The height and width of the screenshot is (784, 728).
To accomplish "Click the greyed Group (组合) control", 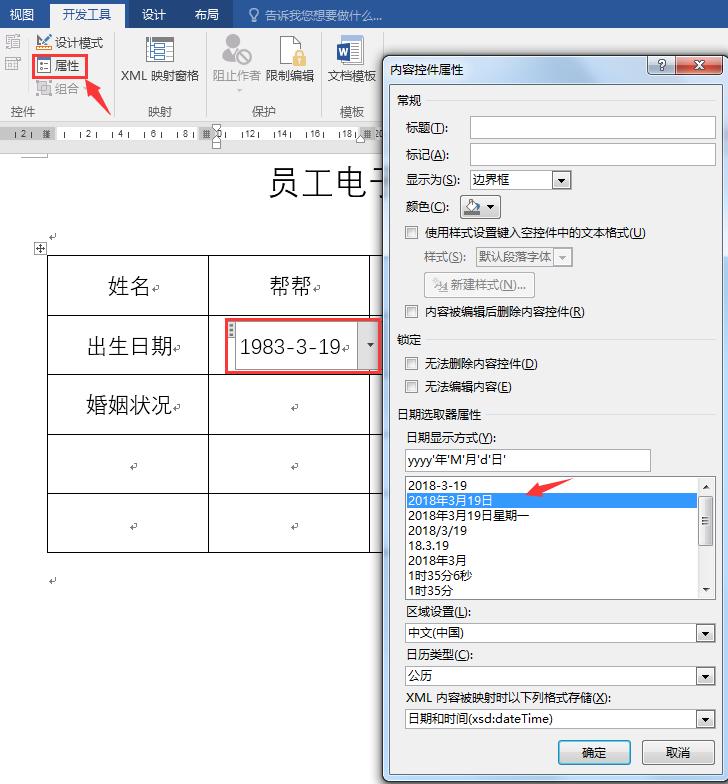I will click(x=58, y=88).
